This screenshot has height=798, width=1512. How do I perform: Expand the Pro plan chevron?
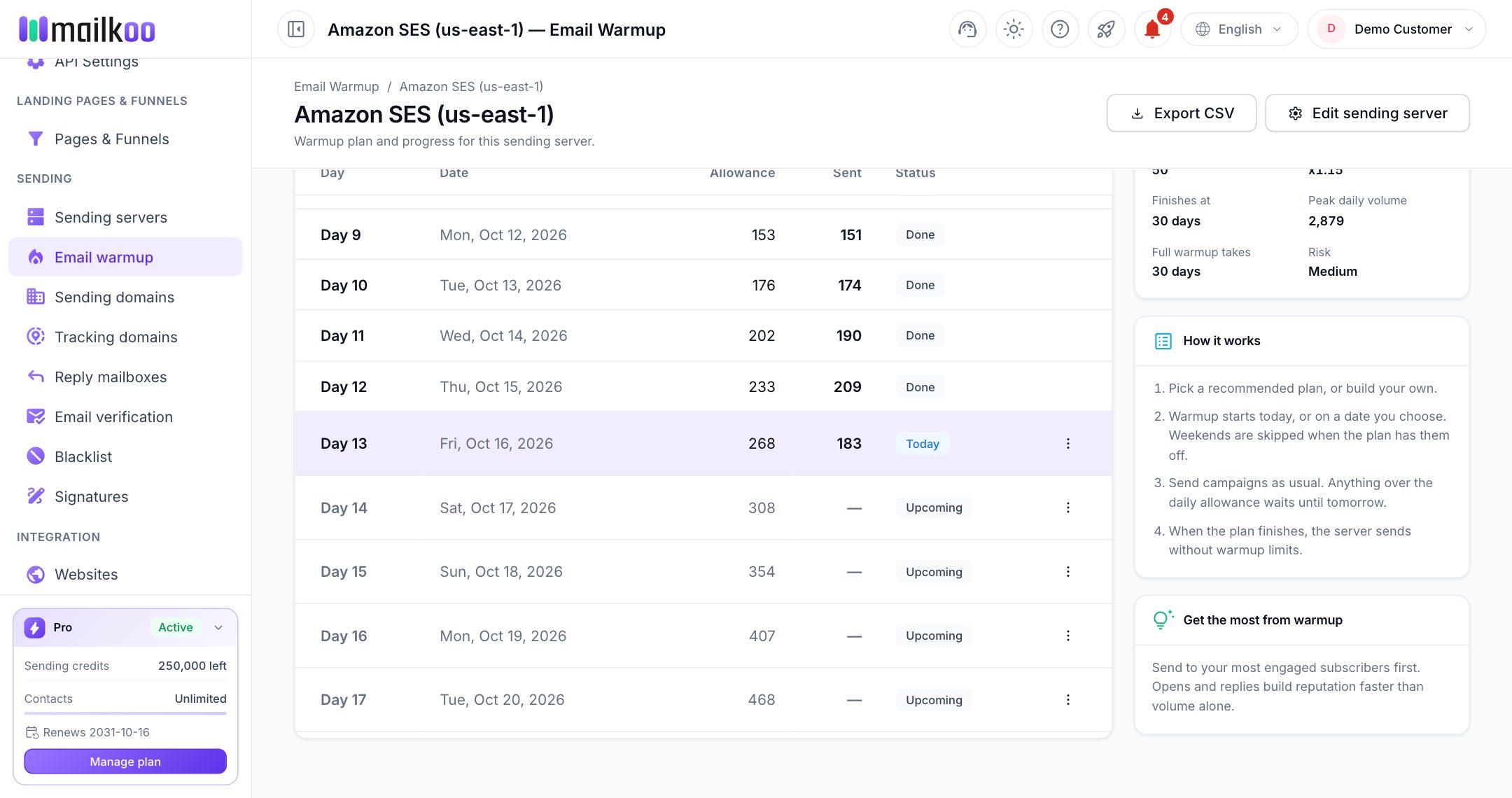[x=218, y=627]
